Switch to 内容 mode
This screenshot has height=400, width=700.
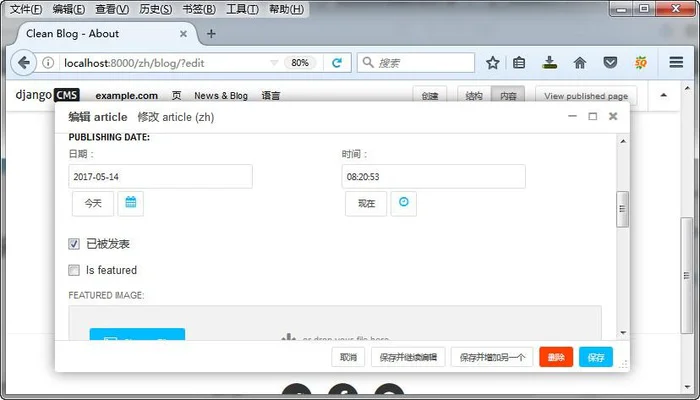pyautogui.click(x=508, y=96)
